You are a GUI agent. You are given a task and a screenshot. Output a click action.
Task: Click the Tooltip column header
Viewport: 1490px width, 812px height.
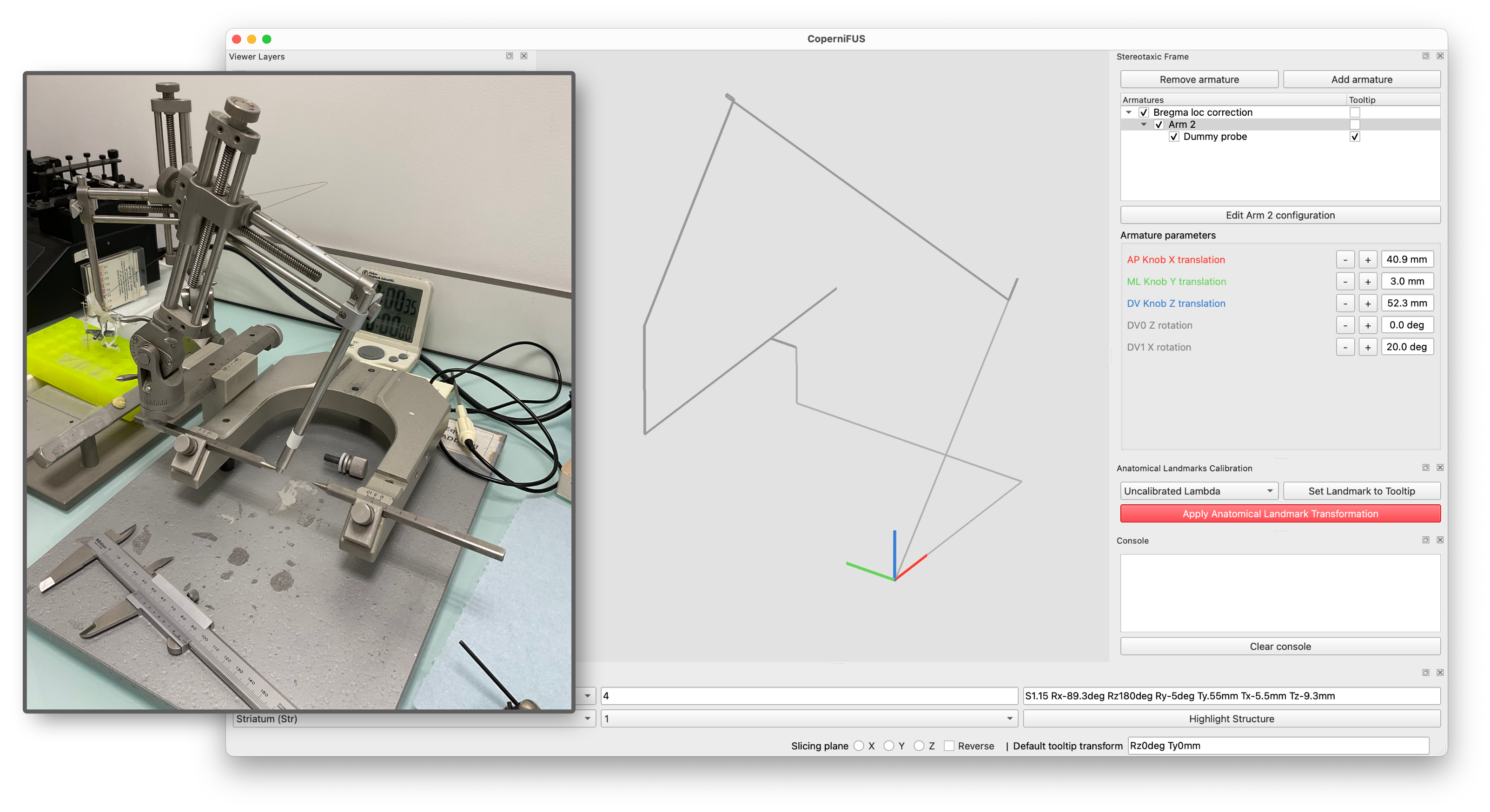pyautogui.click(x=1393, y=99)
